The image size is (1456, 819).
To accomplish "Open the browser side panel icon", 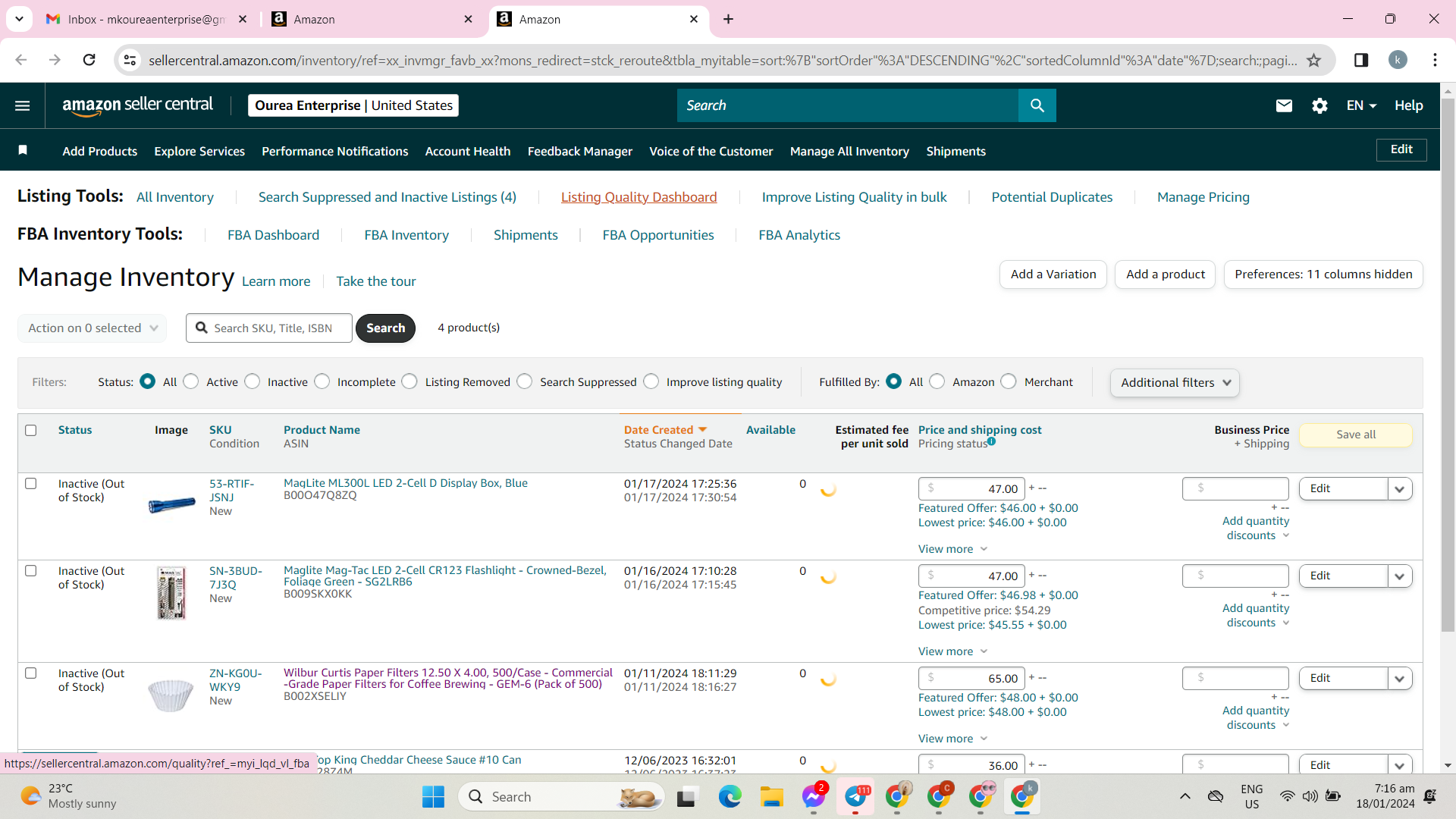I will tap(1361, 60).
